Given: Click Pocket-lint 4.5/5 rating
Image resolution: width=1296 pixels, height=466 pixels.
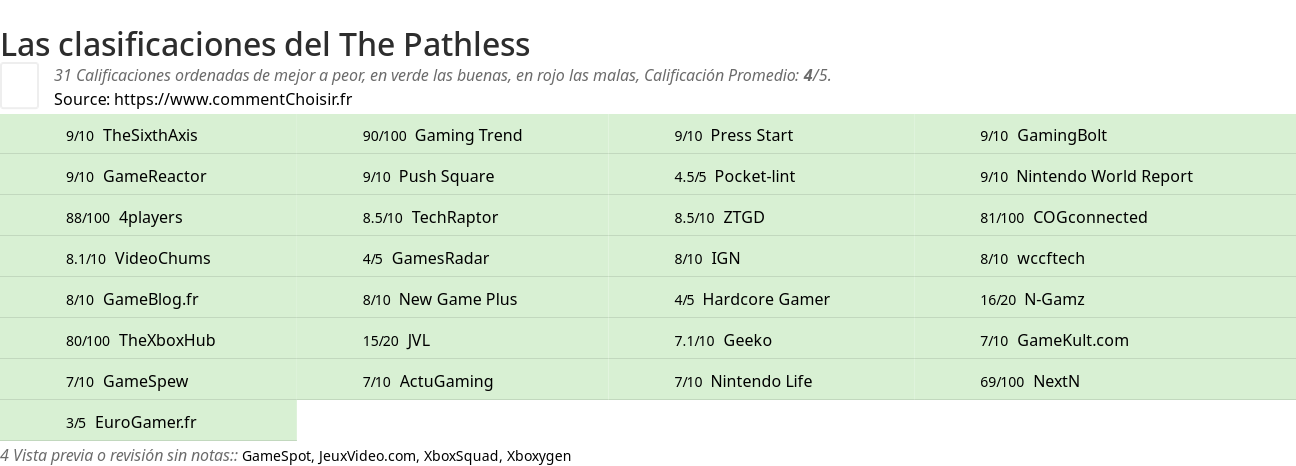Looking at the screenshot, I should [x=754, y=176].
